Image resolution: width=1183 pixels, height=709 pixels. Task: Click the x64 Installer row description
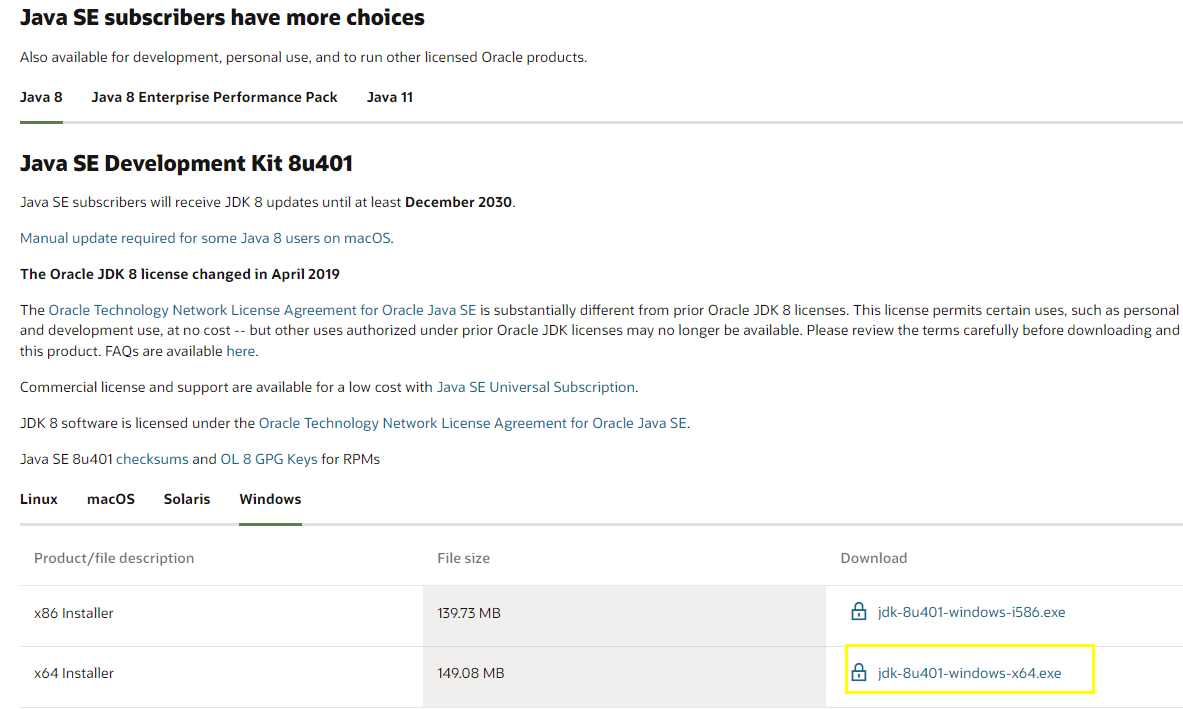(74, 673)
